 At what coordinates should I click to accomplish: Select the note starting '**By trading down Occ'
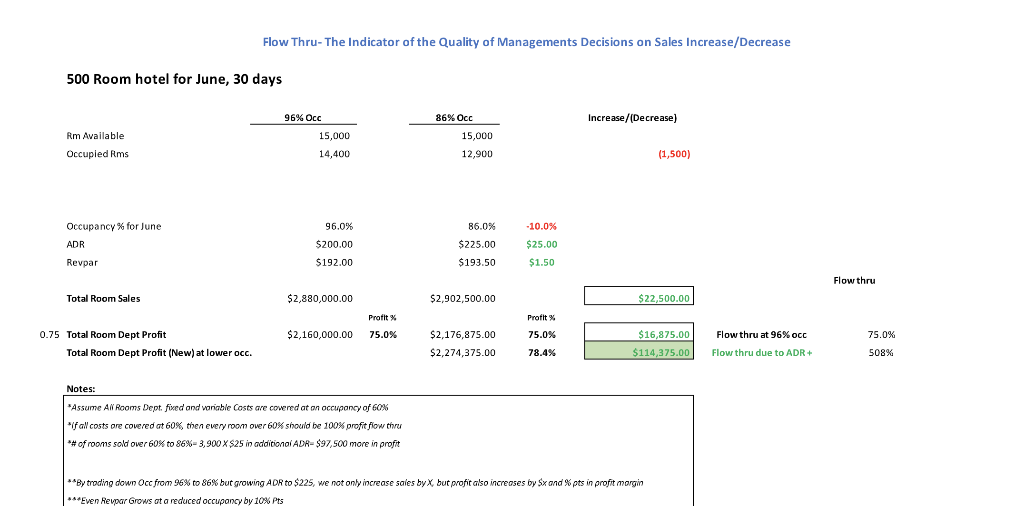[x=355, y=483]
